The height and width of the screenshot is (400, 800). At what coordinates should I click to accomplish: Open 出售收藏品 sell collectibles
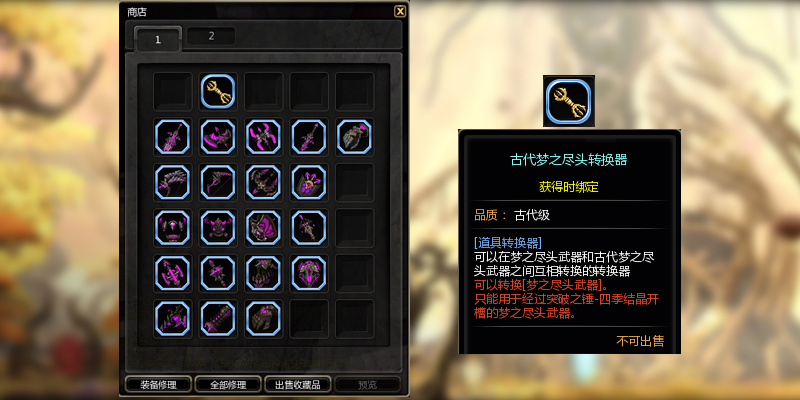[298, 384]
